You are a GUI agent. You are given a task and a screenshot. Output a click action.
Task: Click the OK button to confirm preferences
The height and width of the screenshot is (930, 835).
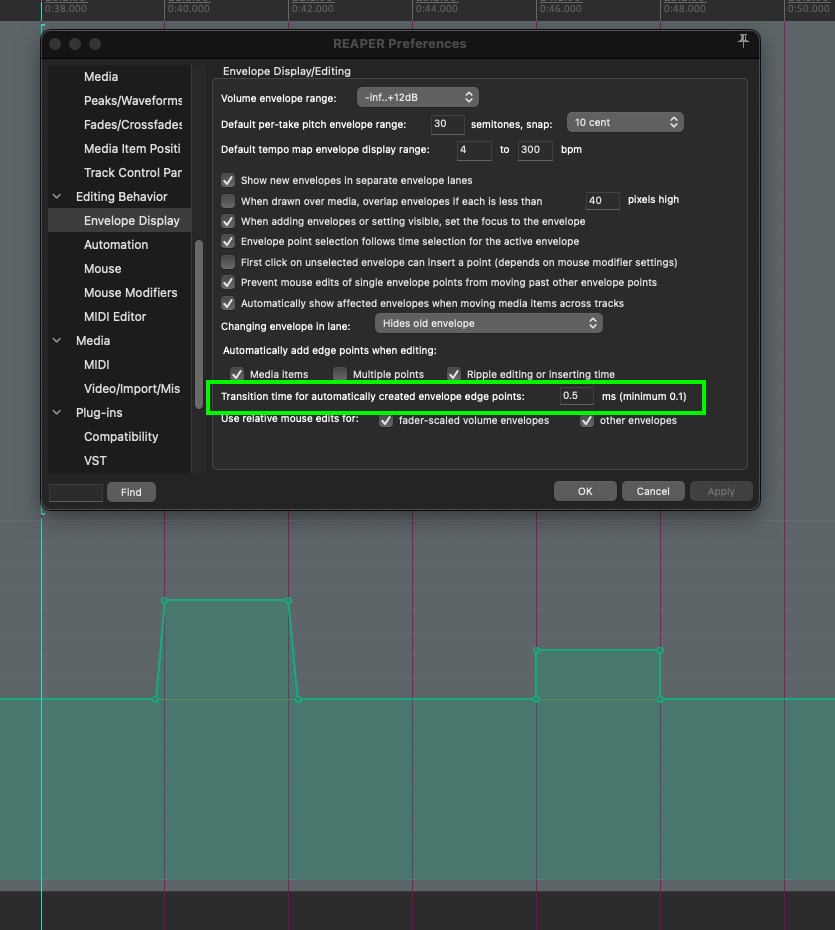[585, 491]
